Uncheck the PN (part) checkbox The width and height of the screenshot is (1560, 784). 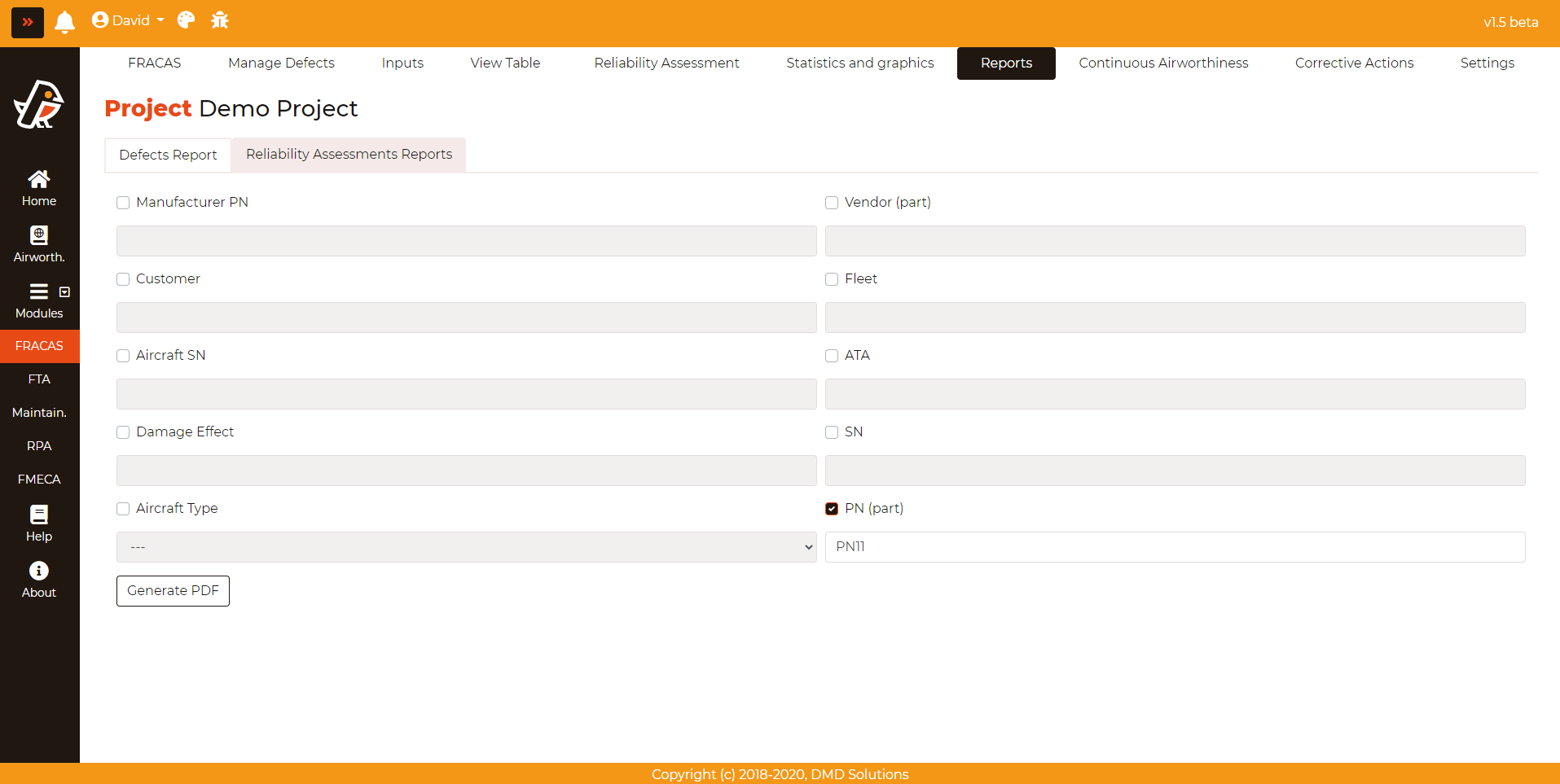click(x=832, y=509)
